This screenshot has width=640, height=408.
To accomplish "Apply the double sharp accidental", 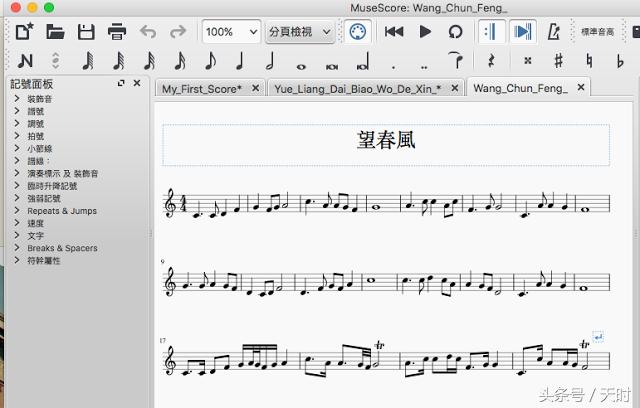I will coord(528,61).
